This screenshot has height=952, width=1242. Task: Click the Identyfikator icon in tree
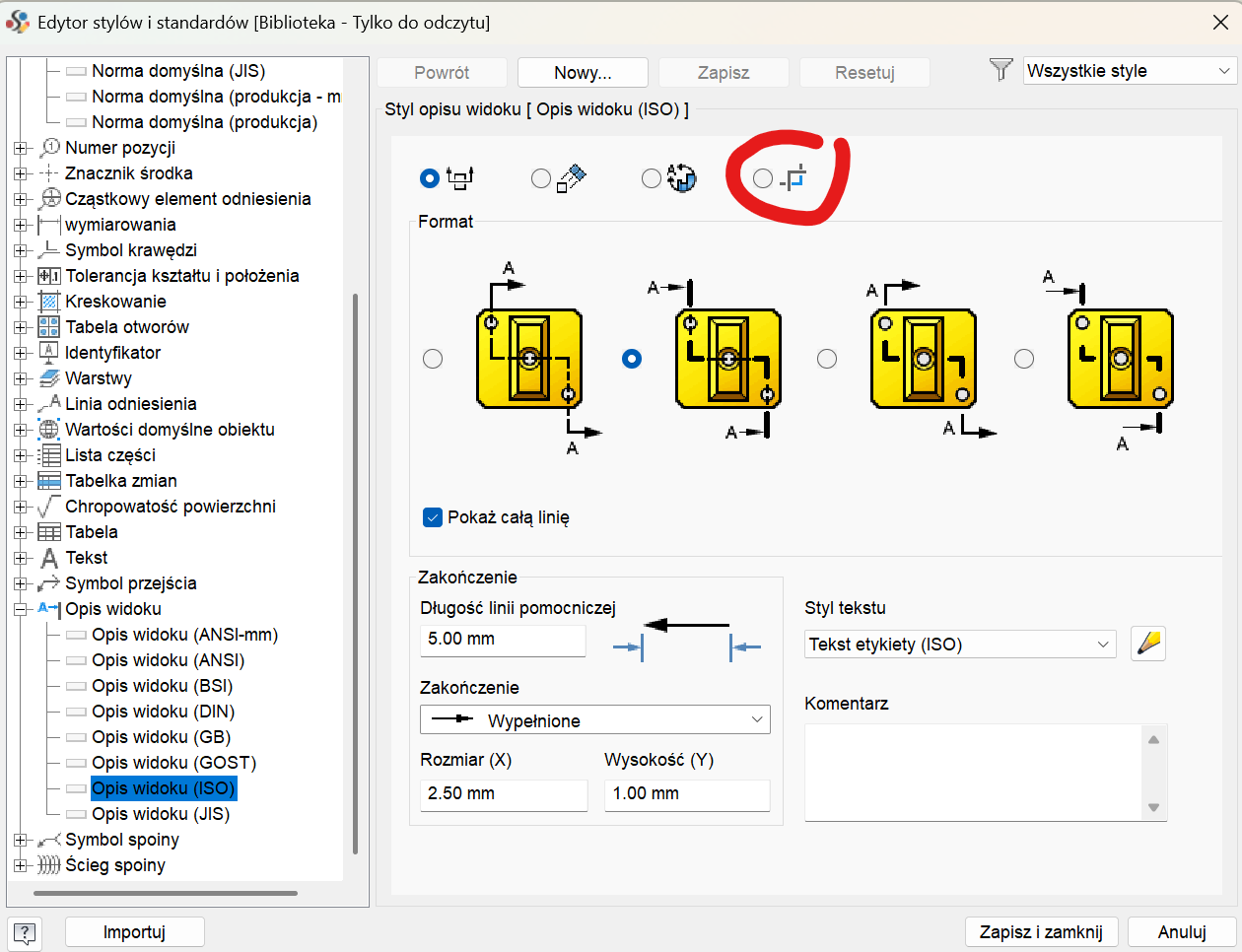tap(49, 353)
